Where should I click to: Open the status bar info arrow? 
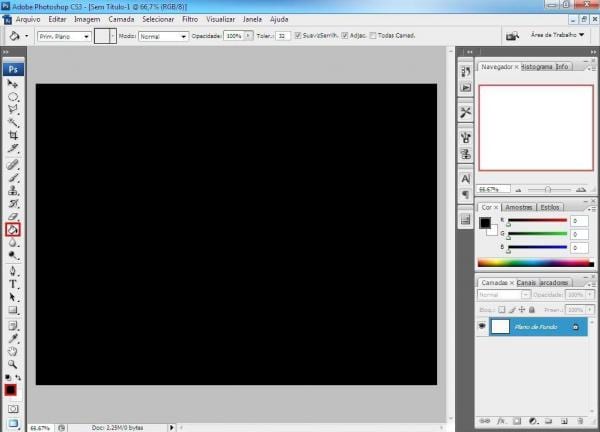pyautogui.click(x=171, y=427)
